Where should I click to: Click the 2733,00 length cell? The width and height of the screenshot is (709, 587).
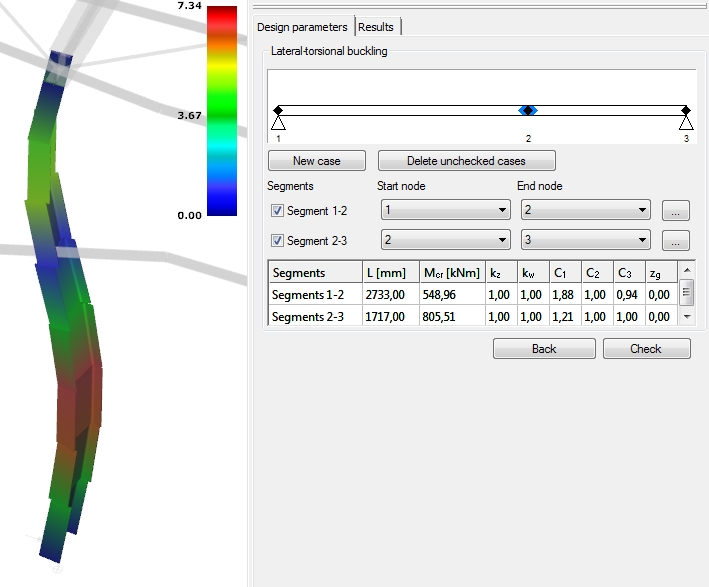click(391, 295)
